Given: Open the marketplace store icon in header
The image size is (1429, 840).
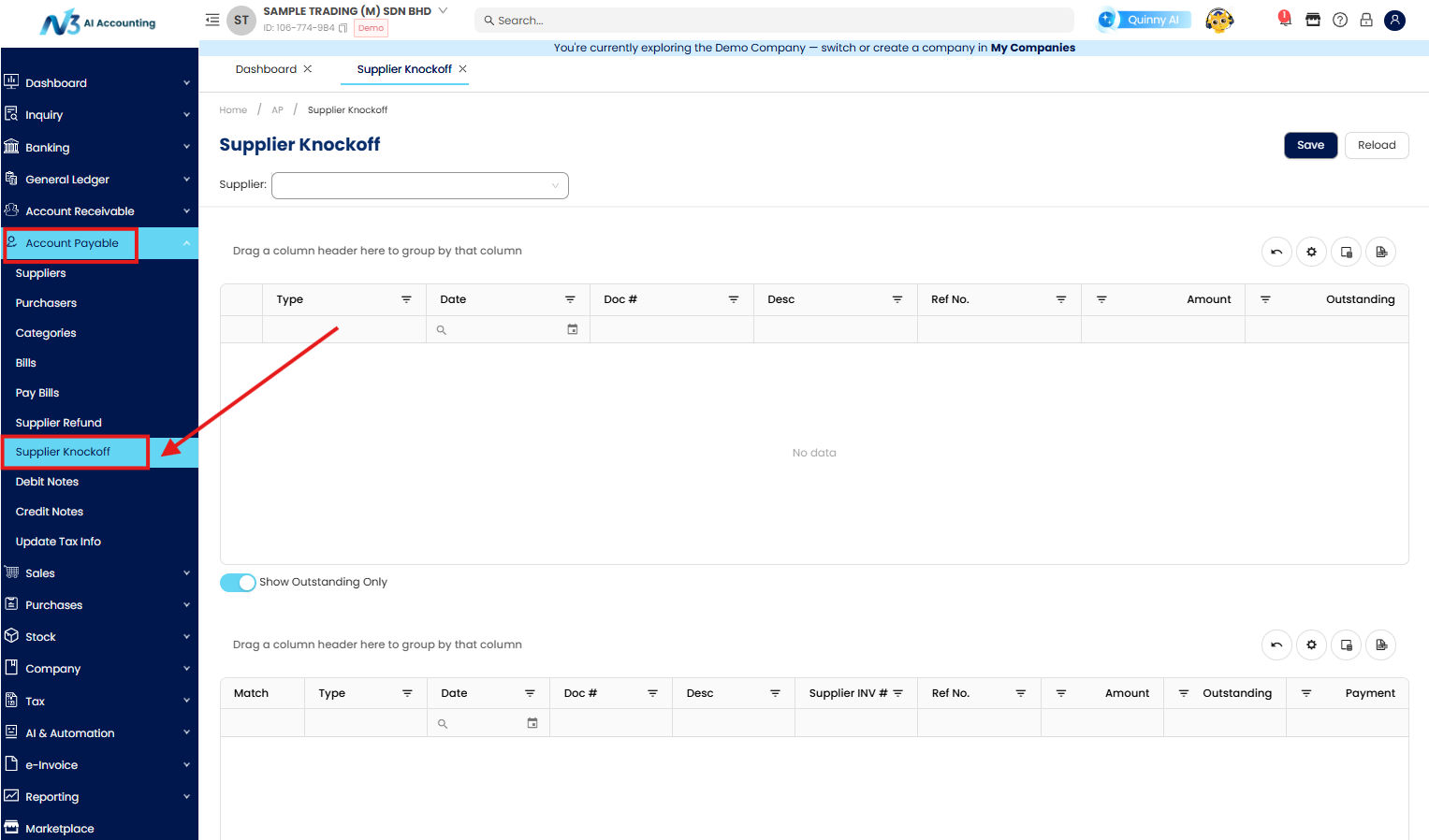Looking at the screenshot, I should point(1313,20).
